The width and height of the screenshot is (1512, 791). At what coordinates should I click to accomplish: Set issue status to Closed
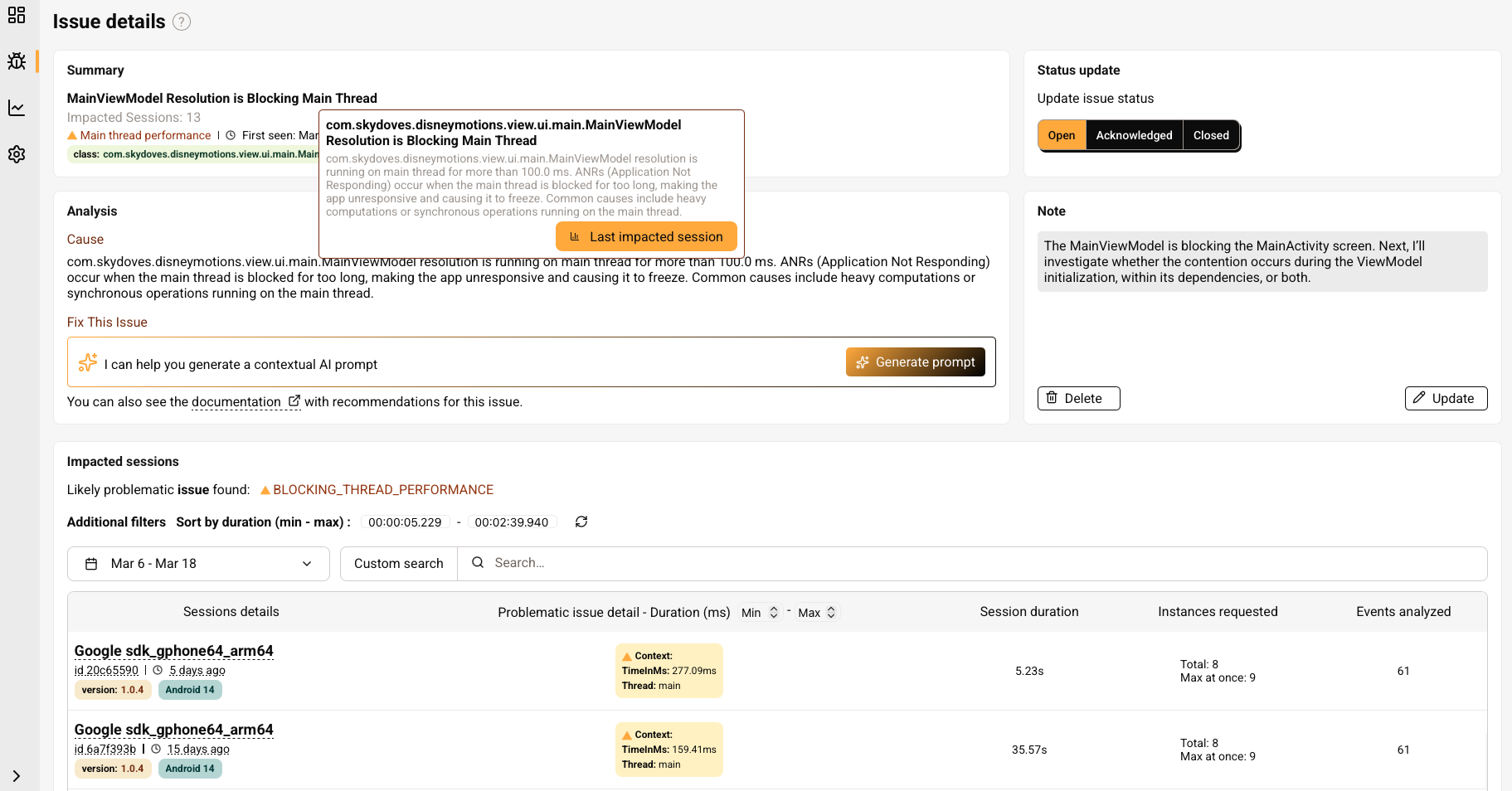pos(1211,135)
